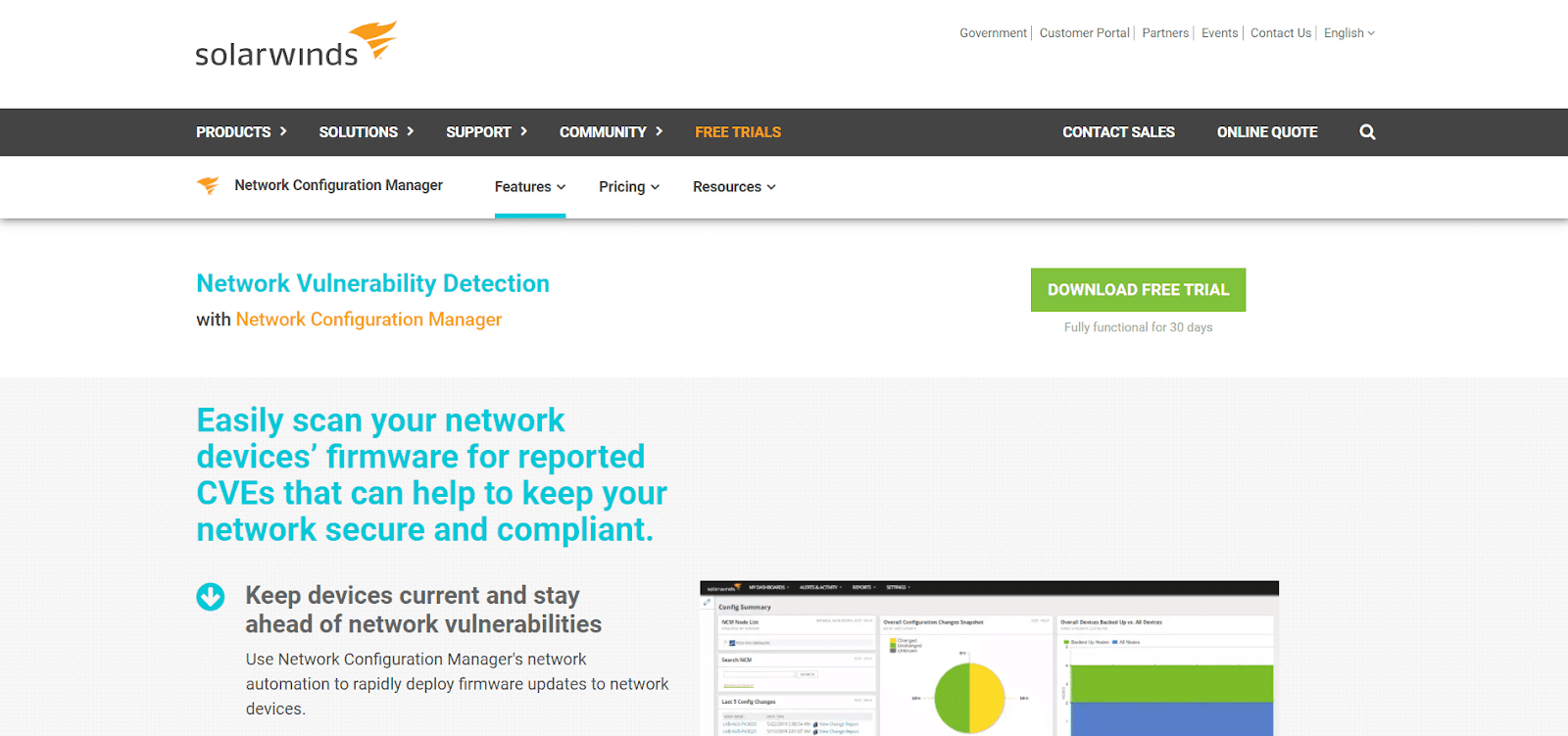Click the pie chart in dashboard screenshot
This screenshot has width=1568, height=736.
coord(970,699)
